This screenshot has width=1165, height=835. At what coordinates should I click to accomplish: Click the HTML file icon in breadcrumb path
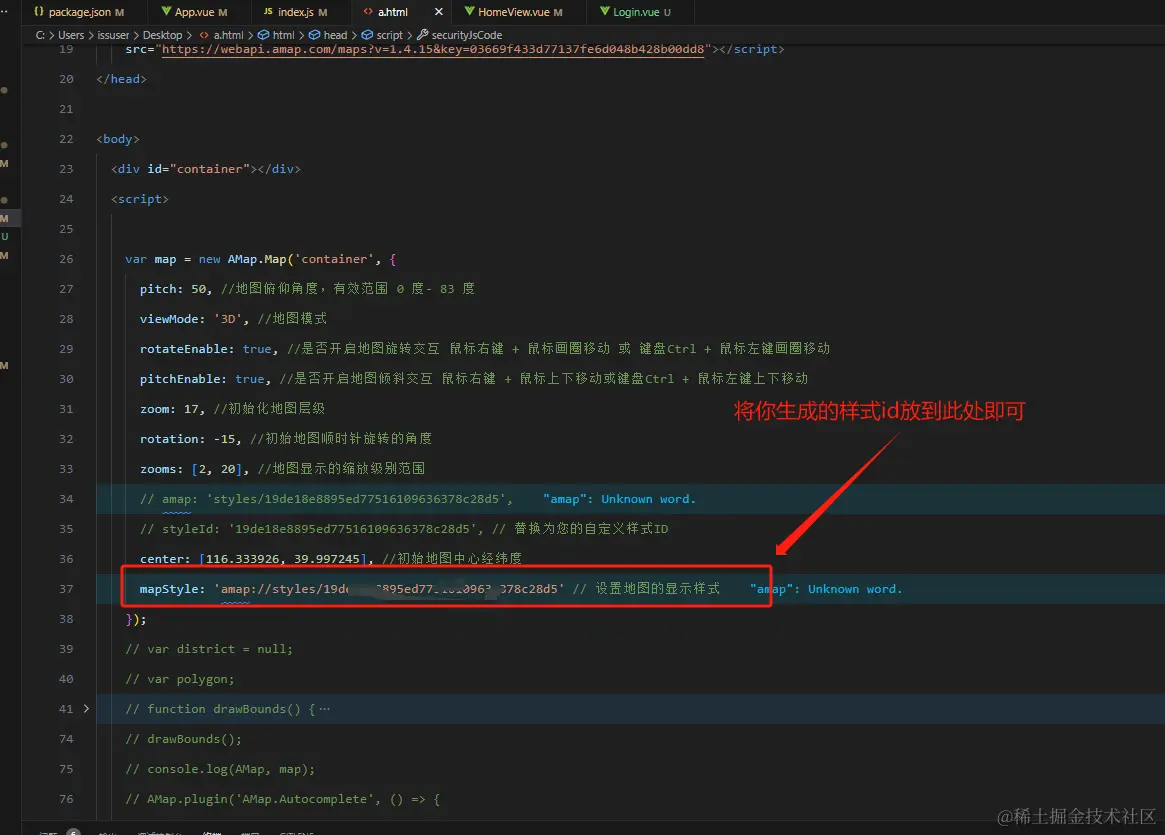pyautogui.click(x=204, y=35)
